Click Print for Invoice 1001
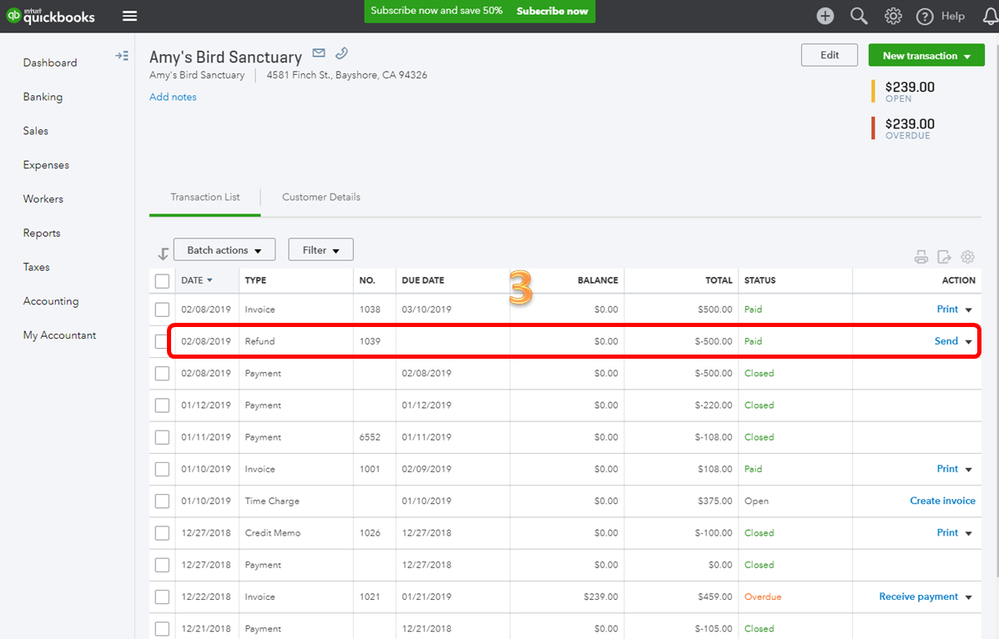The width and height of the screenshot is (999, 639). pyautogui.click(x=947, y=469)
